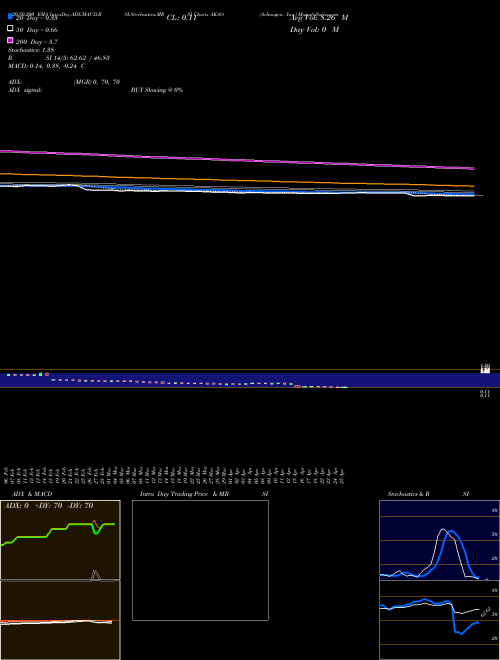
Task: Click the '(MGR) 0, 70, 70' ADX values
Action: [x=97, y=82]
